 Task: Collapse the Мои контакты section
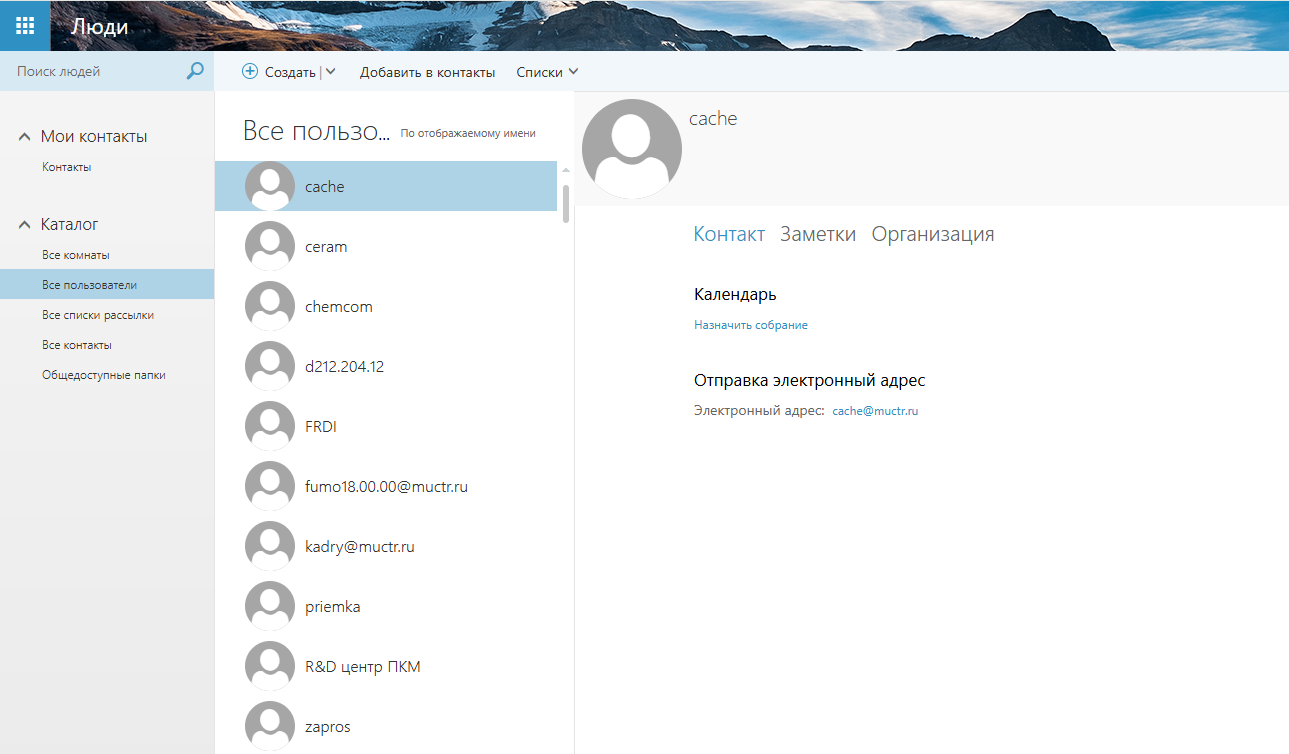click(x=25, y=137)
